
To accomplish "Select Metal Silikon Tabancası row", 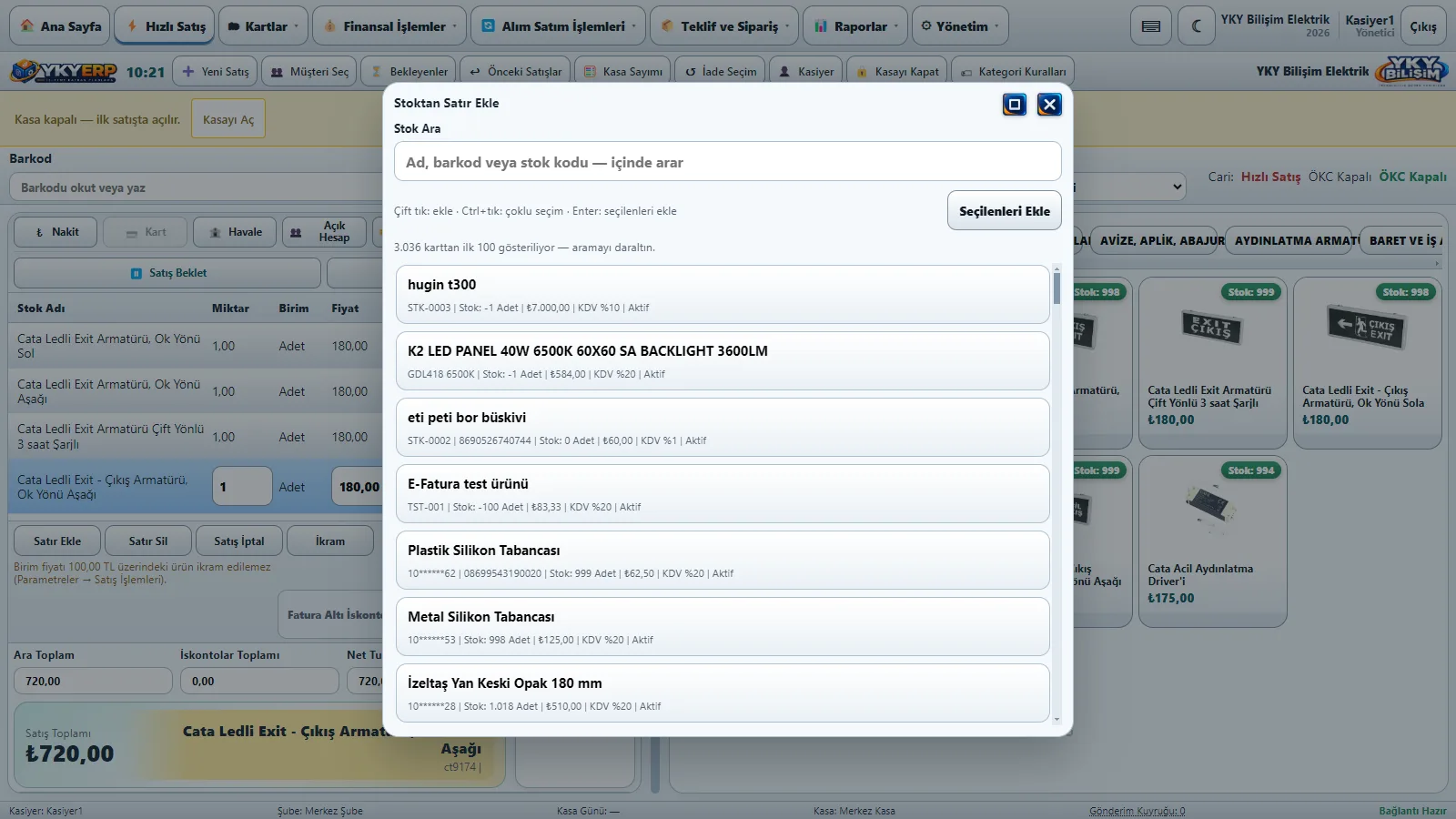I will pos(723,627).
